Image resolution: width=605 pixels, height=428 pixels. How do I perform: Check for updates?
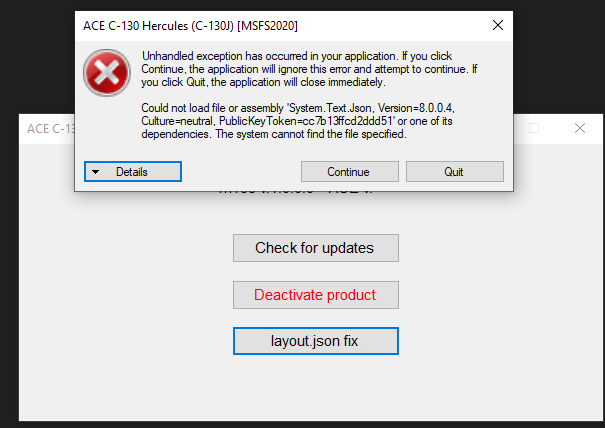click(316, 248)
